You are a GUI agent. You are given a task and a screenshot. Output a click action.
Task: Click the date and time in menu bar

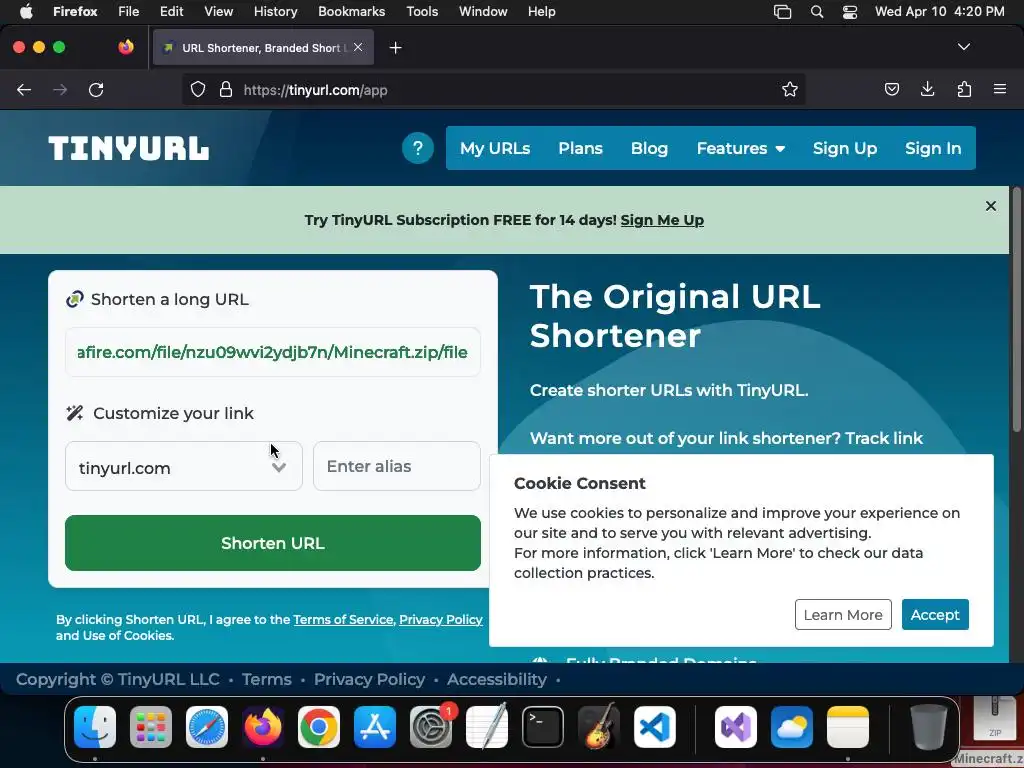pyautogui.click(x=939, y=12)
